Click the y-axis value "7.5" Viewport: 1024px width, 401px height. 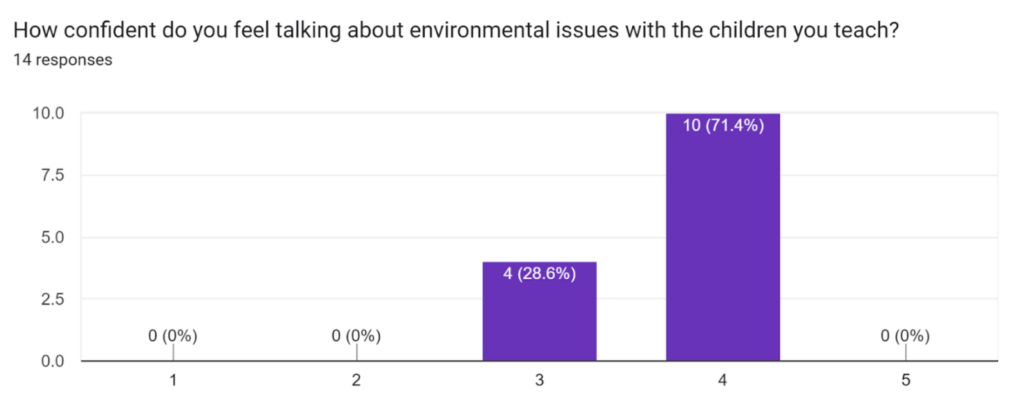coord(53,175)
